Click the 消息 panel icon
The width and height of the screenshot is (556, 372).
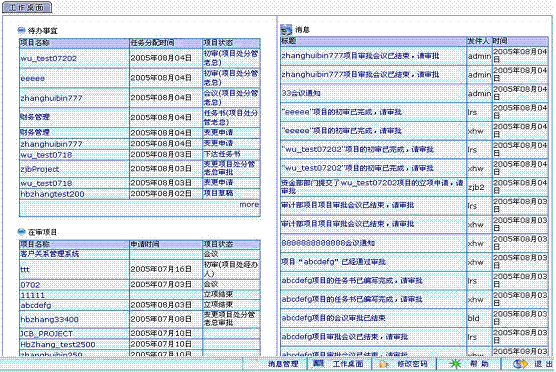pos(286,30)
